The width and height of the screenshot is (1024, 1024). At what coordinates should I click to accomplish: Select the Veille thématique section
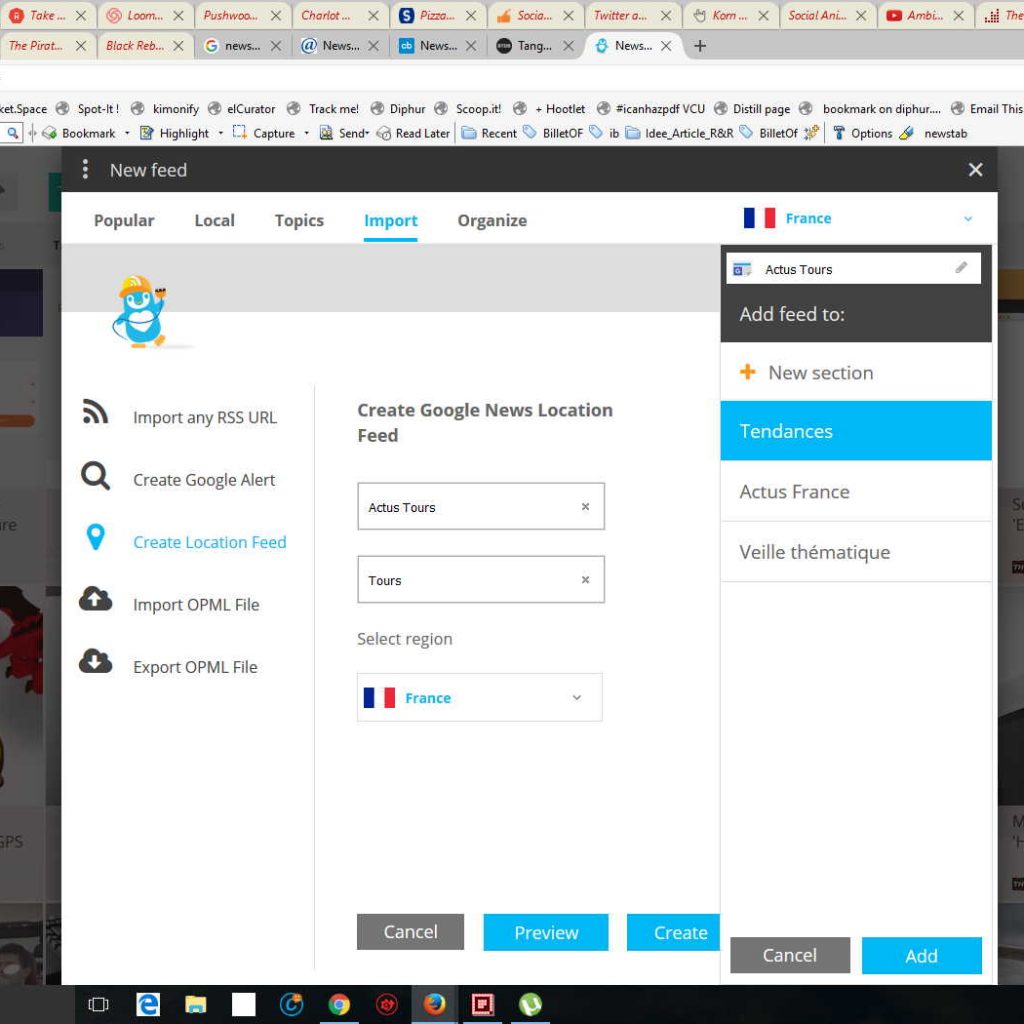856,552
